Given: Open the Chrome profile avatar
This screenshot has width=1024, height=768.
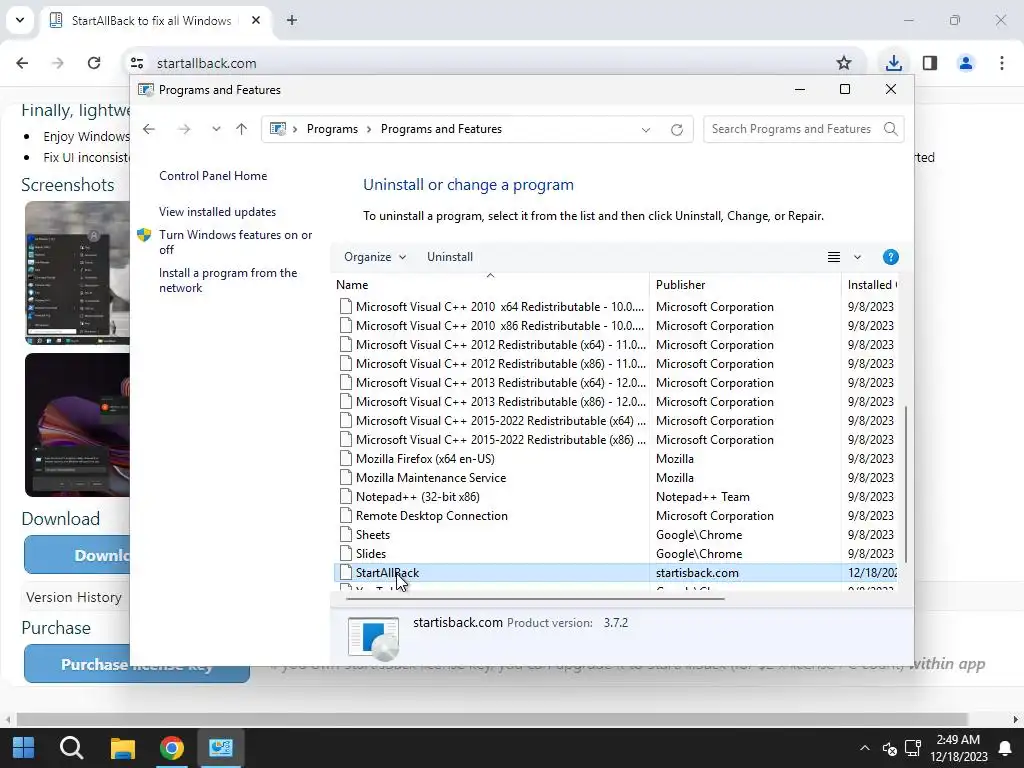Looking at the screenshot, I should pyautogui.click(x=965, y=63).
